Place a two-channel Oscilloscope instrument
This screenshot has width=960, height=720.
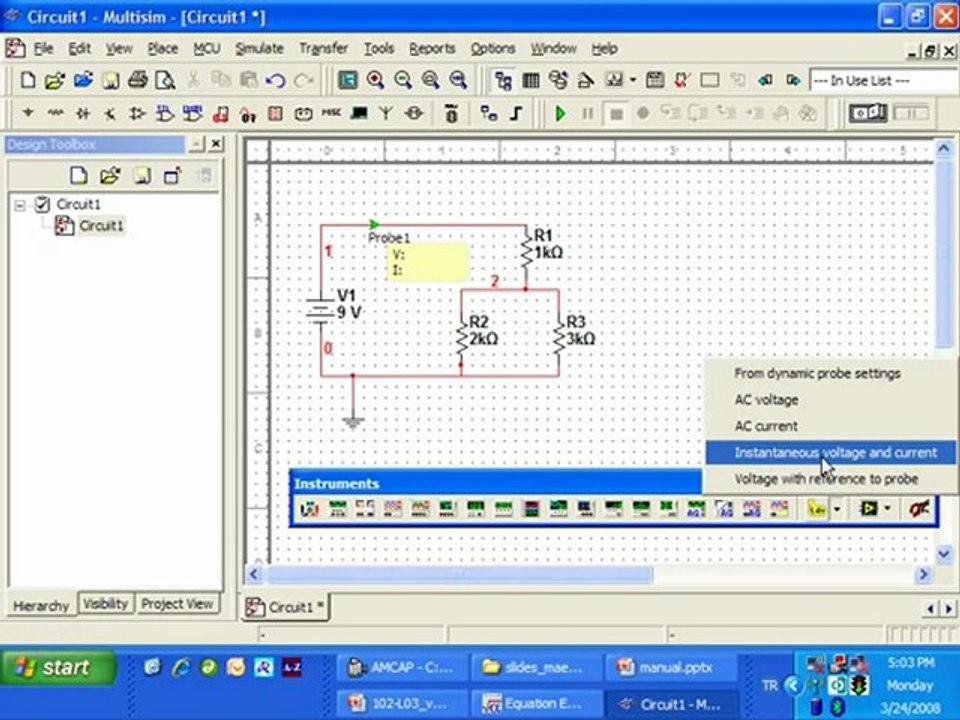392,508
